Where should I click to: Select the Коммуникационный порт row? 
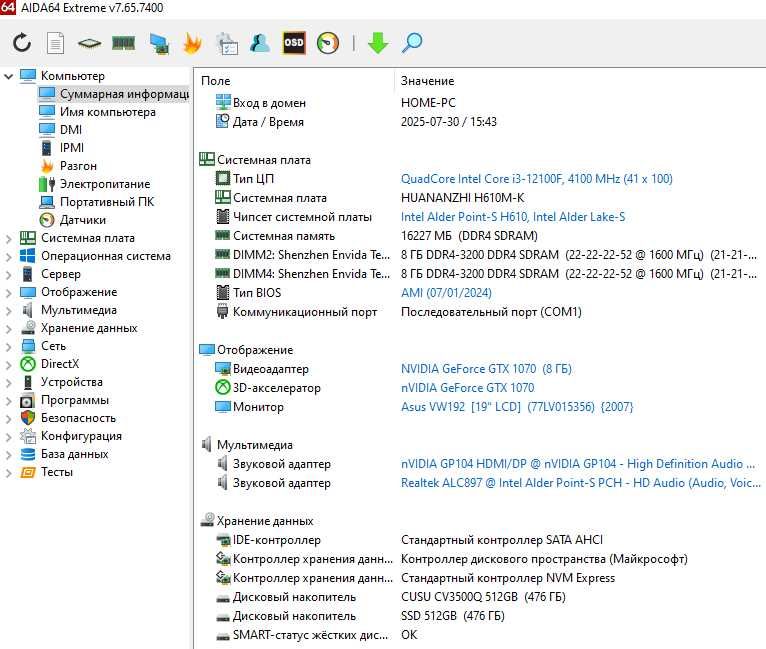pos(481,312)
